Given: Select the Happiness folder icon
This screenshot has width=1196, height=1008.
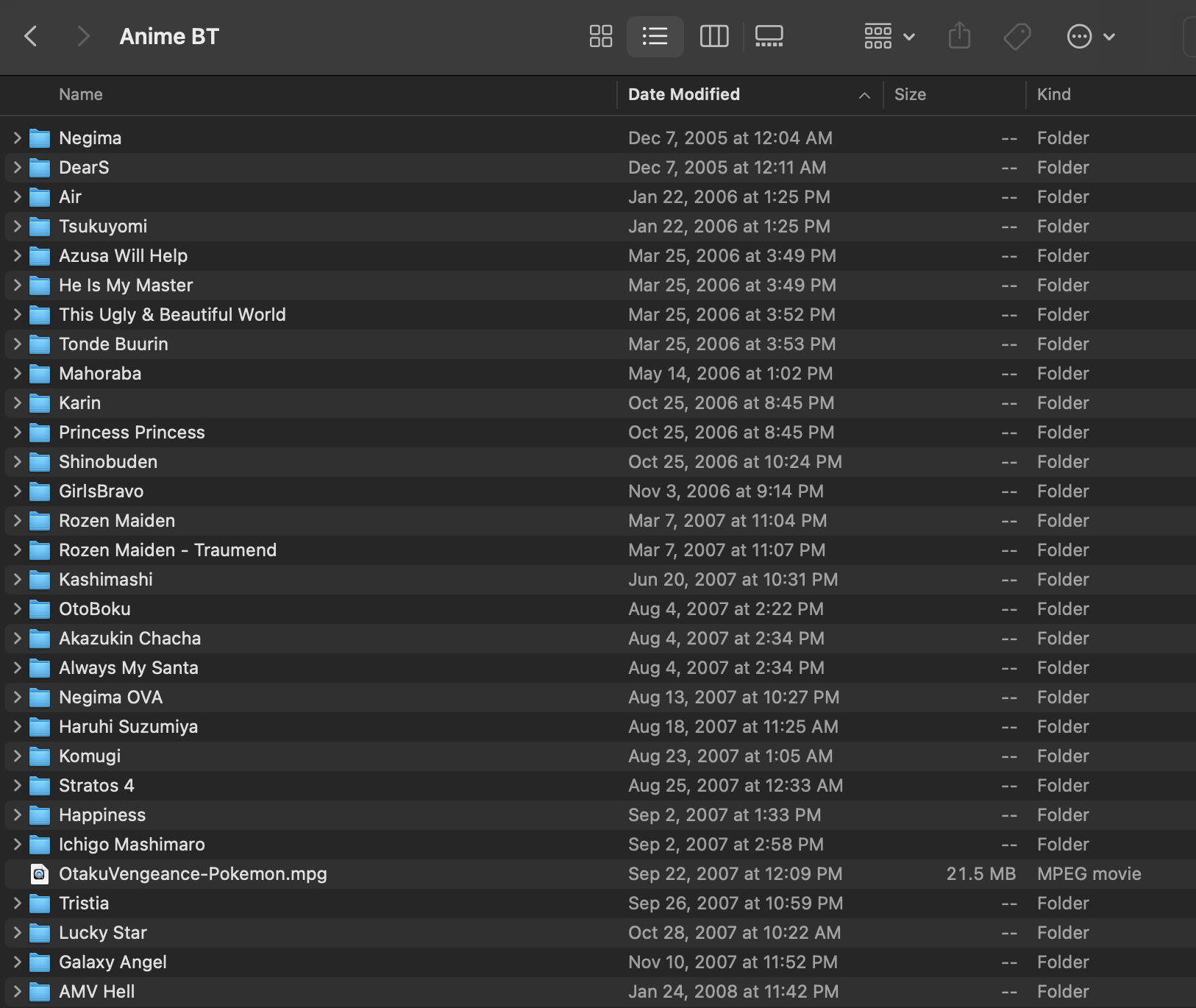Looking at the screenshot, I should 40,815.
